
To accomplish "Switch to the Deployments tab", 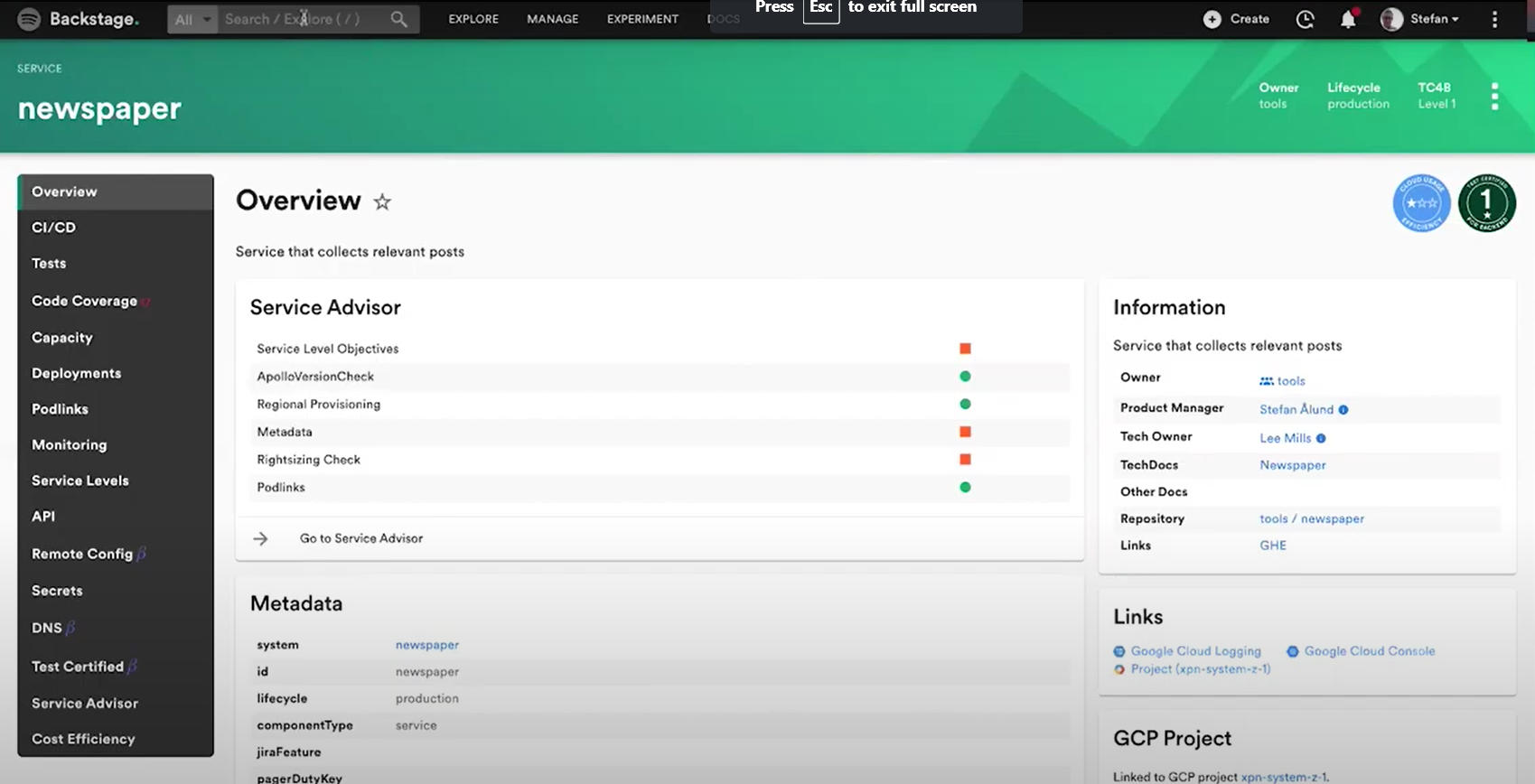I will click(x=116, y=373).
